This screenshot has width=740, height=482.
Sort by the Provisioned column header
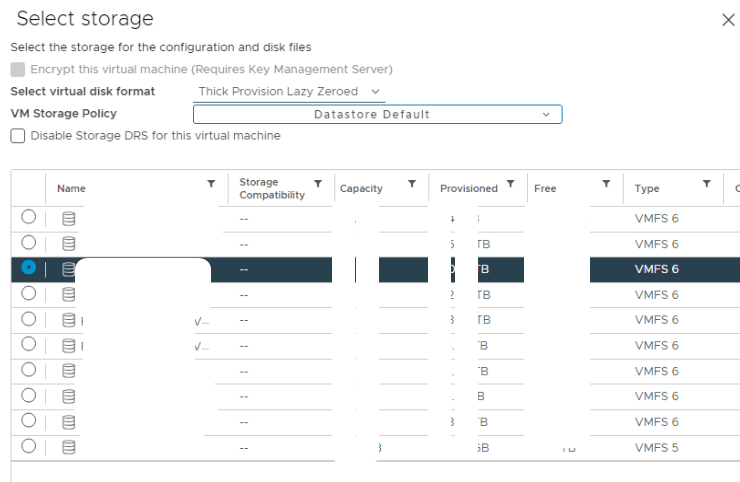coord(468,188)
